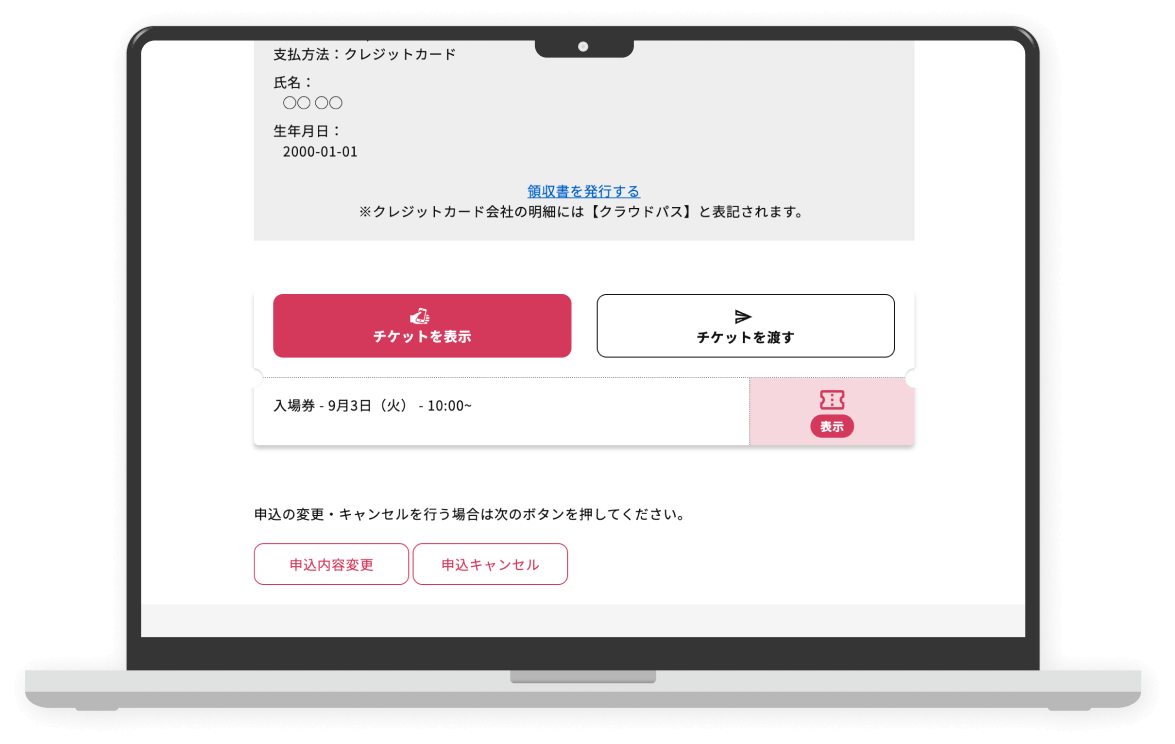
Task: Click the 申込キャンセル button
Action: (490, 564)
